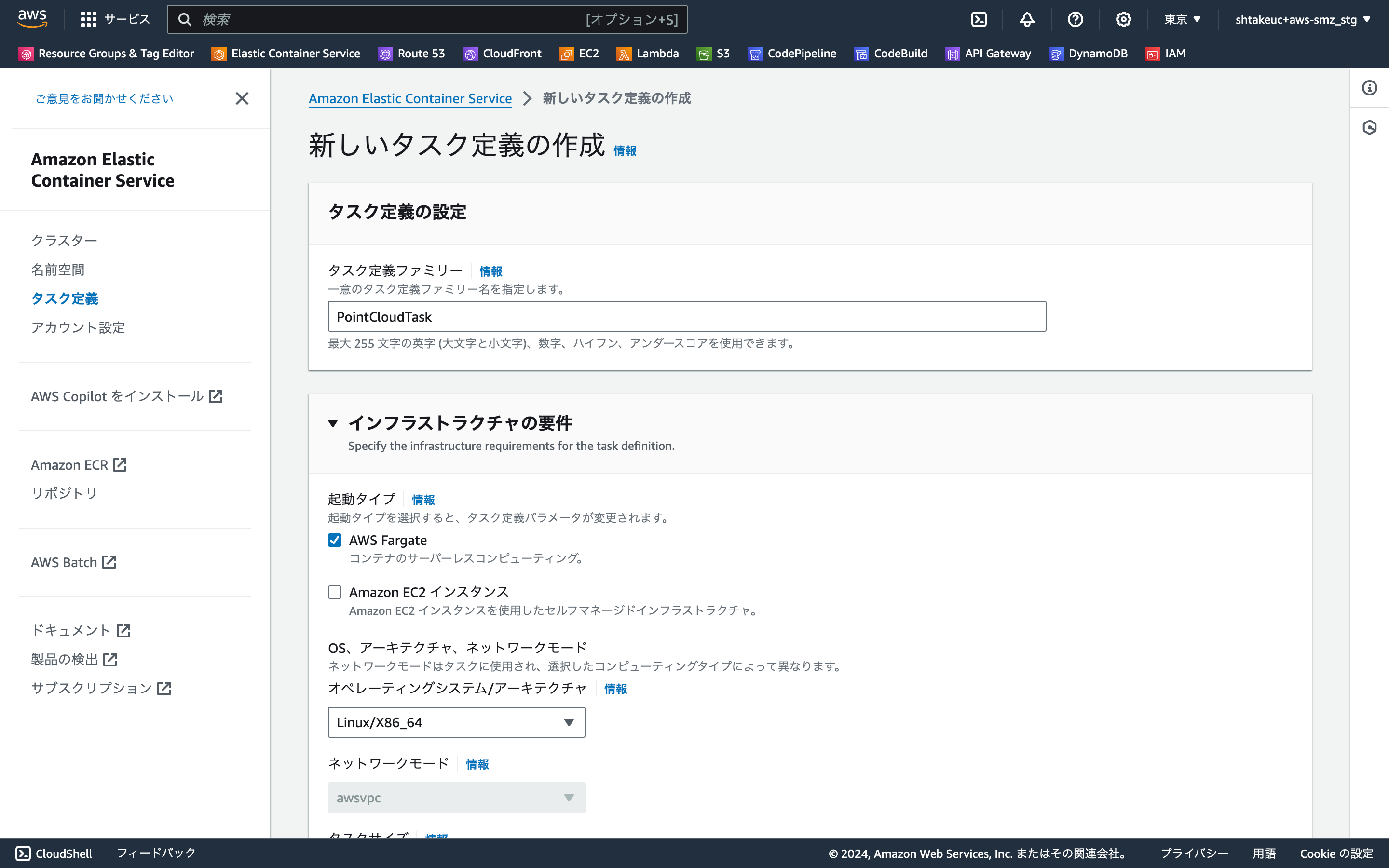This screenshot has height=868, width=1389.
Task: Open settings gear icon in top bar
Action: point(1123,19)
